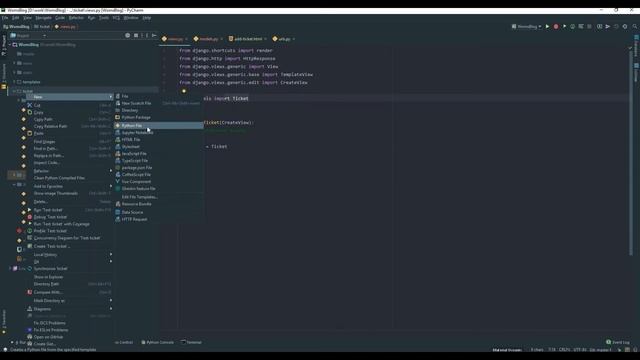Select Clean Python Compiled Files entry
This screenshot has height=360, width=640.
69,178
